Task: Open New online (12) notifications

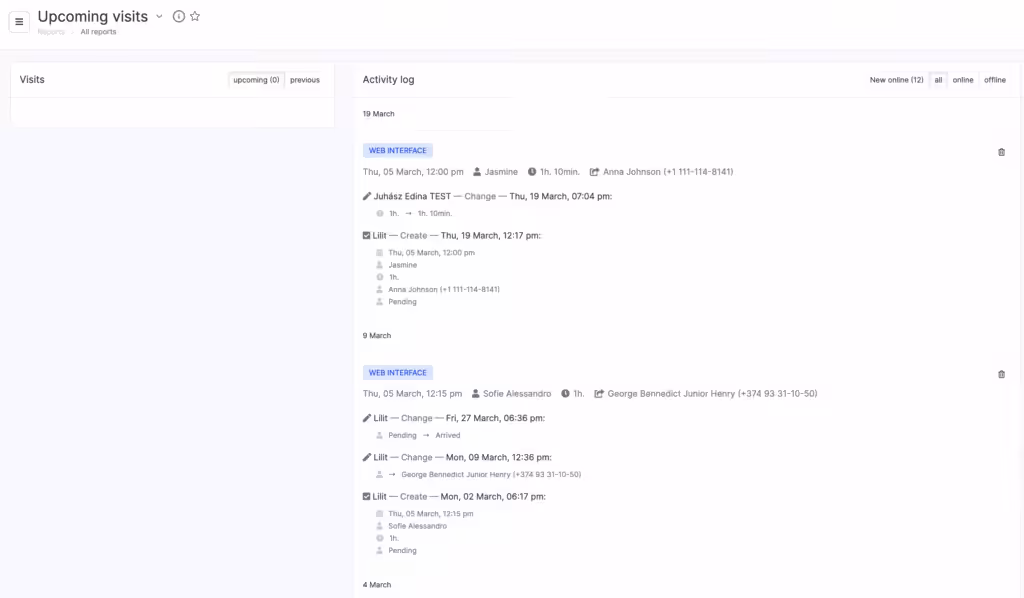Action: tap(896, 80)
